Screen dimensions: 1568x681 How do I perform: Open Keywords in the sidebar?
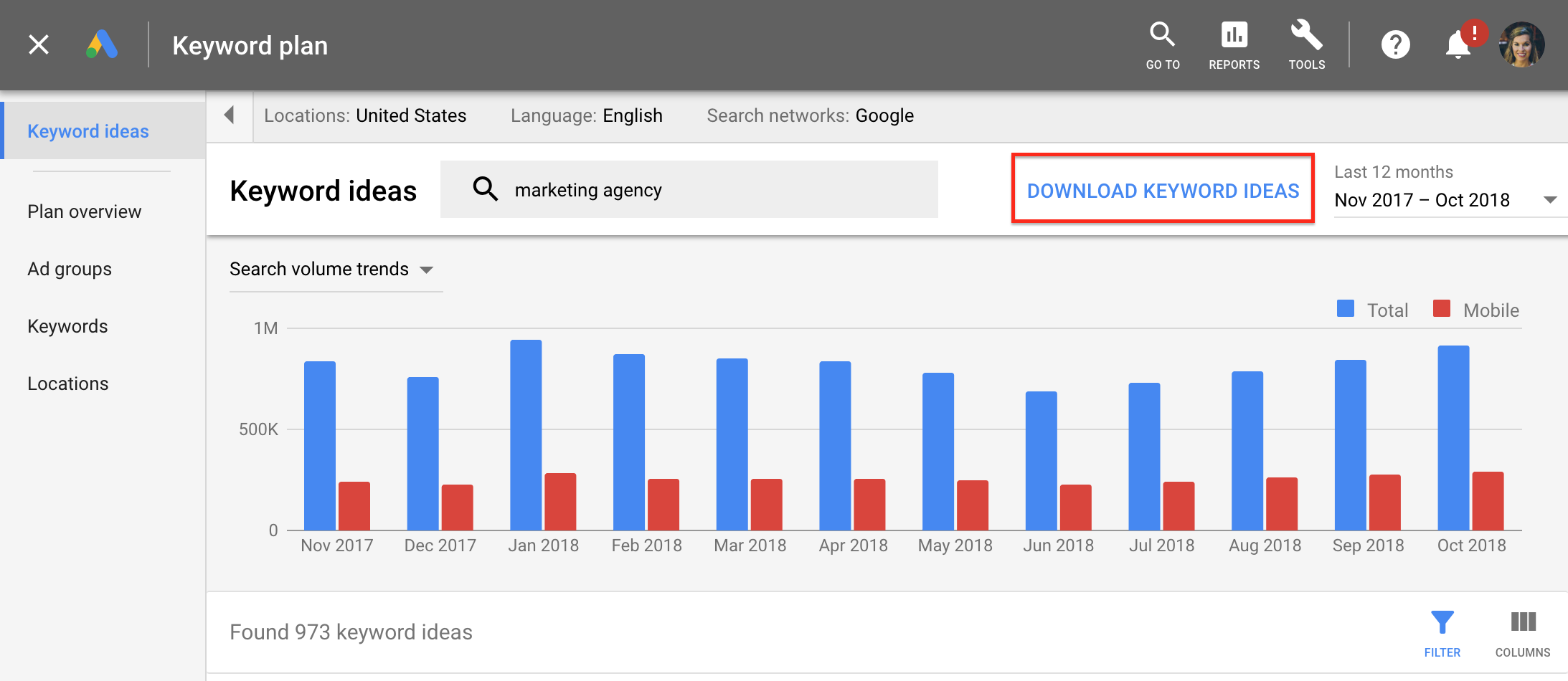point(67,326)
